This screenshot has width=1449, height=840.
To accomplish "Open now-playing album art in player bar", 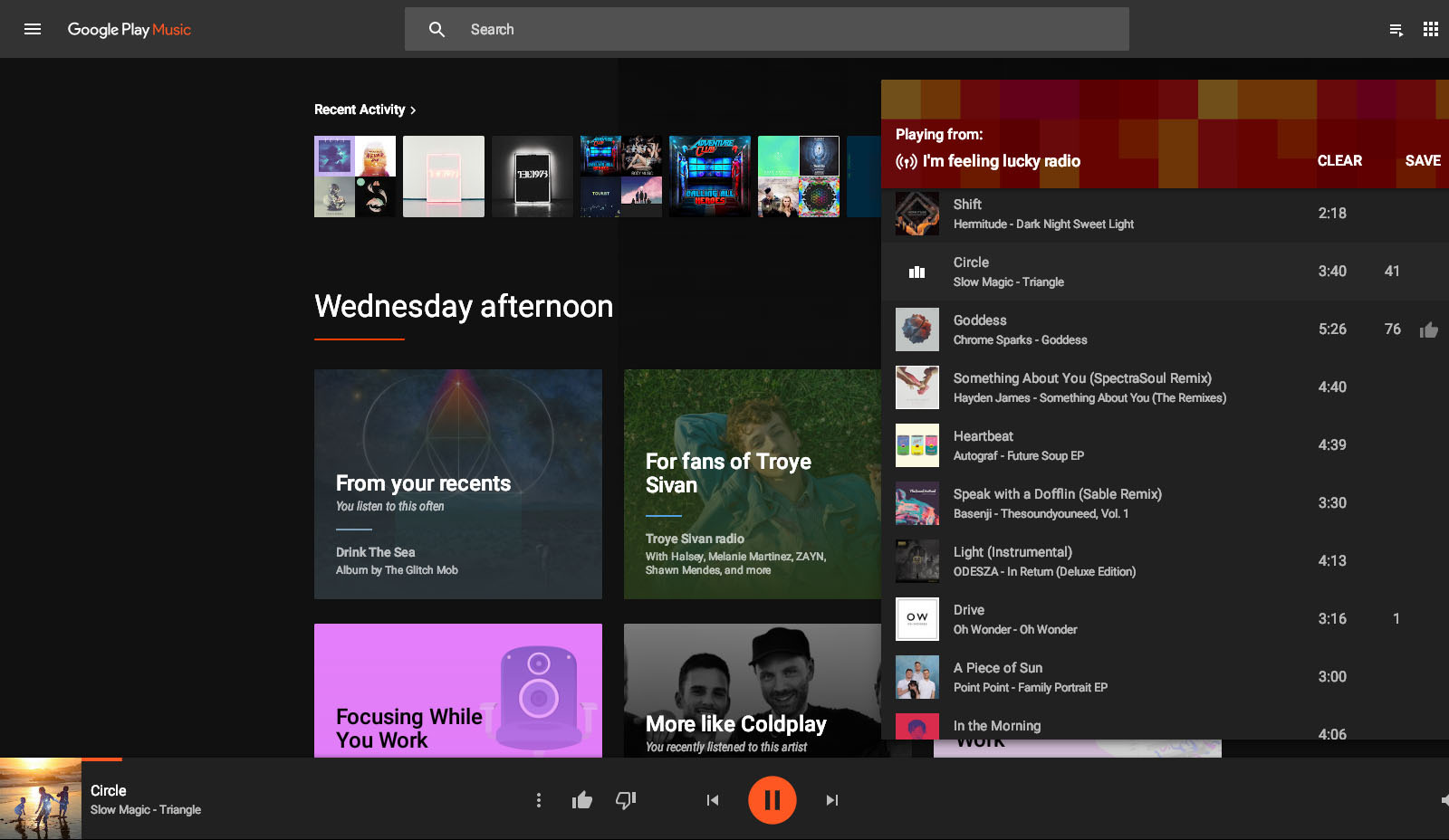I will [41, 799].
